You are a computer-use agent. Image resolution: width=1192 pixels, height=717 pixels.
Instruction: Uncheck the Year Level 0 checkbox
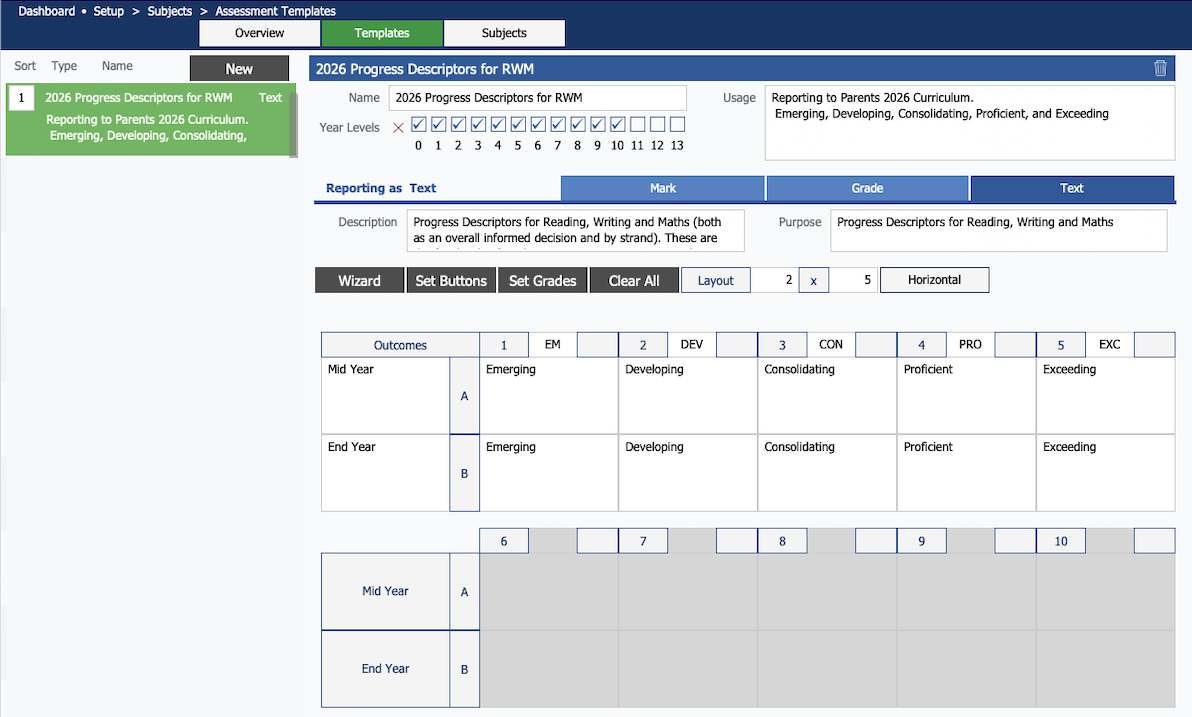point(418,125)
